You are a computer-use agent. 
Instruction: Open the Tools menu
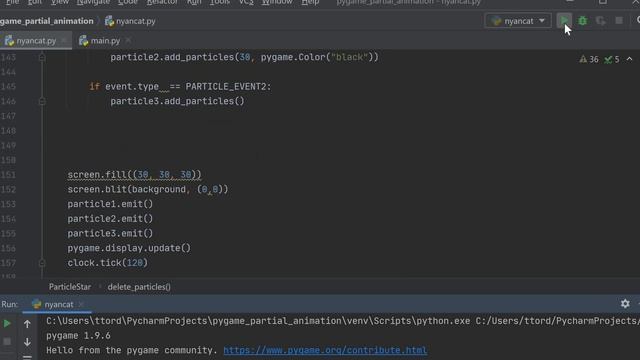click(x=220, y=2)
